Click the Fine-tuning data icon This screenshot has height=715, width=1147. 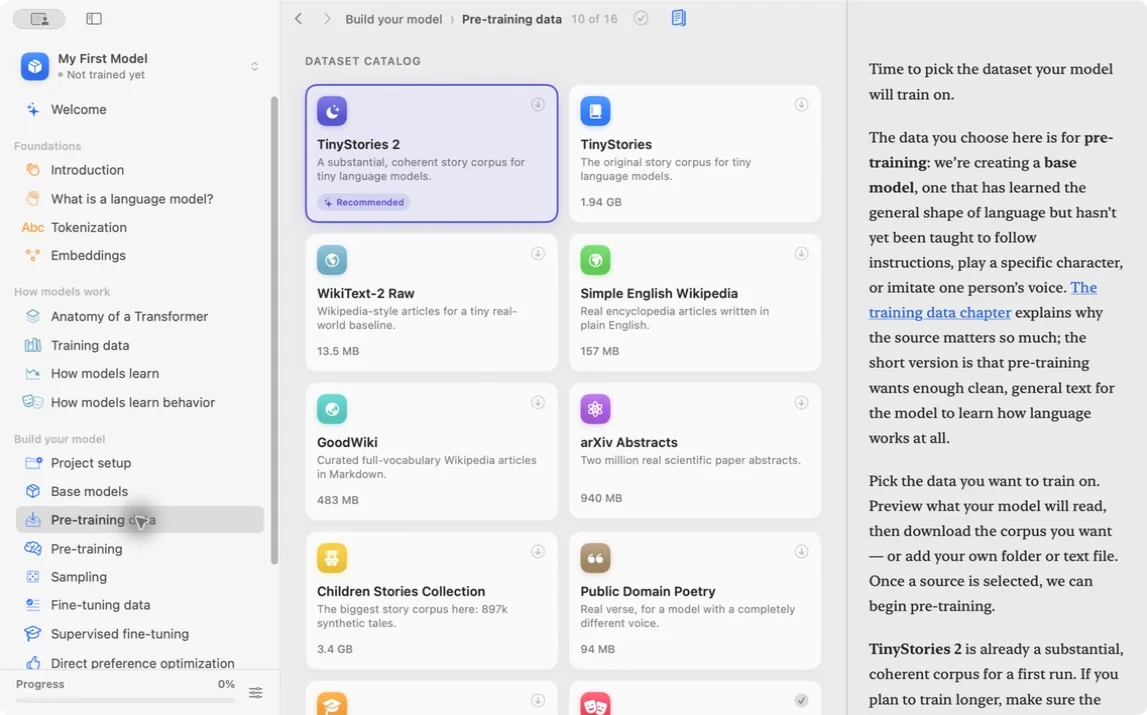(x=33, y=604)
